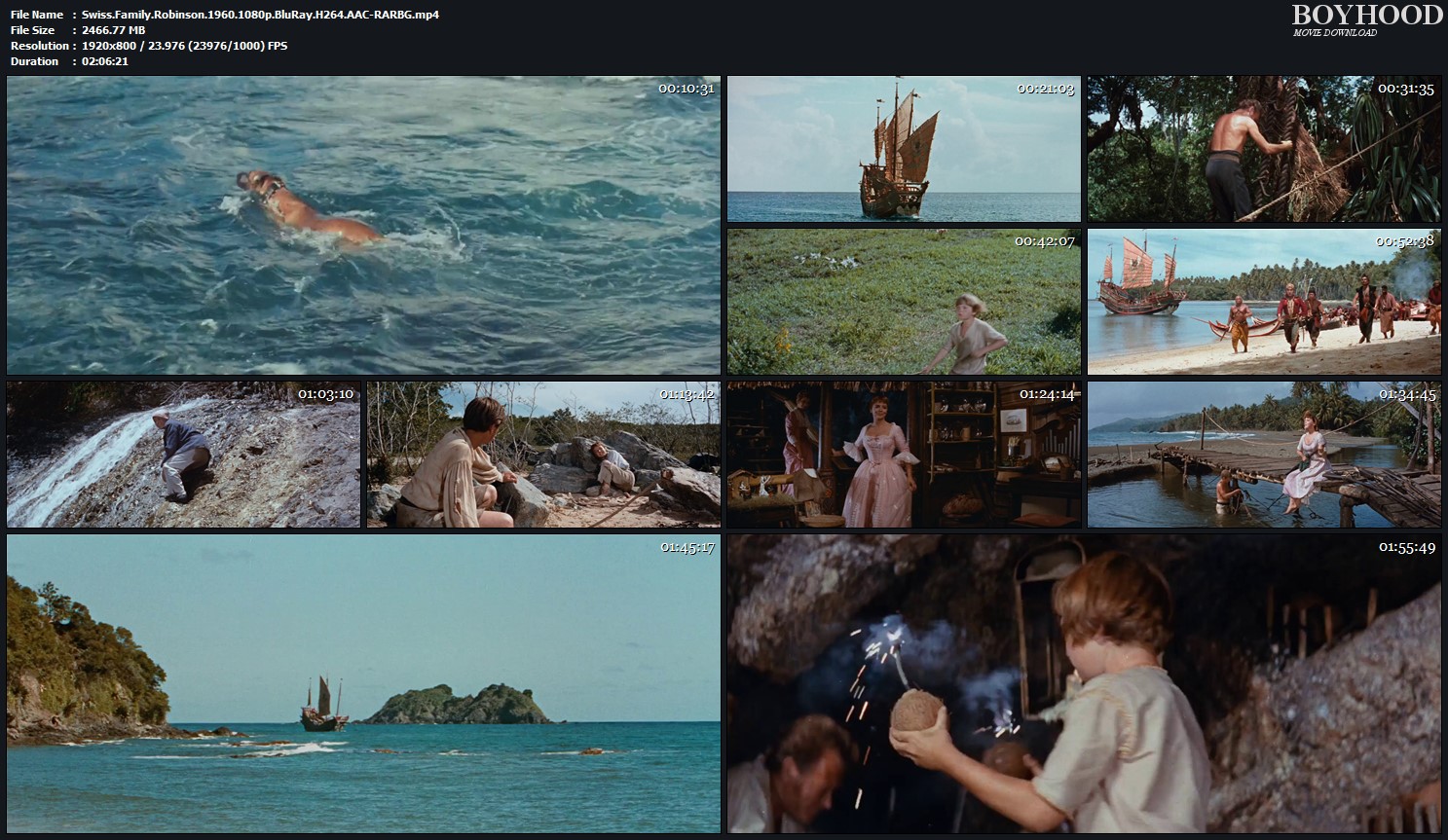Click the file name Swiss.Family.Robinson.1960 text
This screenshot has width=1448, height=840.
[261, 15]
